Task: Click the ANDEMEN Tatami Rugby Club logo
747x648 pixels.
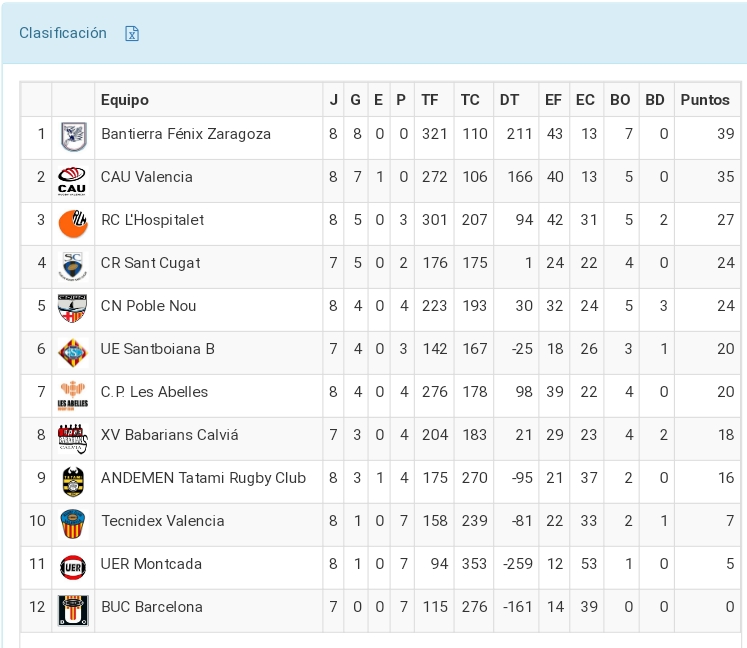Action: coord(72,480)
